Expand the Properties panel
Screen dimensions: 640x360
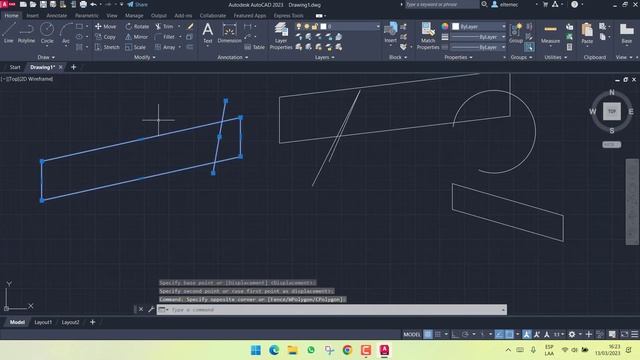pos(458,58)
